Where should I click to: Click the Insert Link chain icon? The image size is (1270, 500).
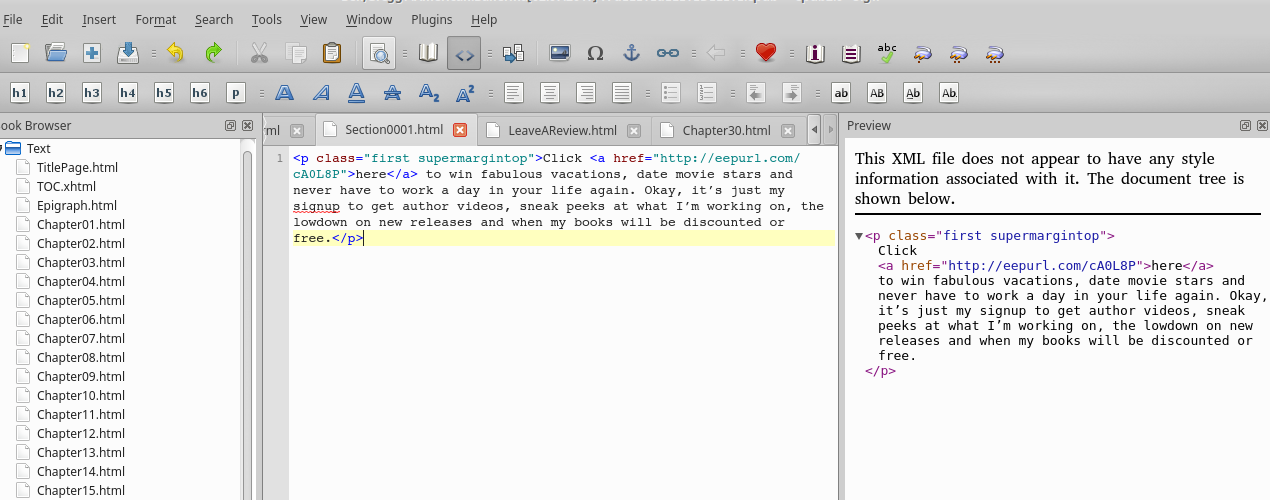(x=667, y=53)
